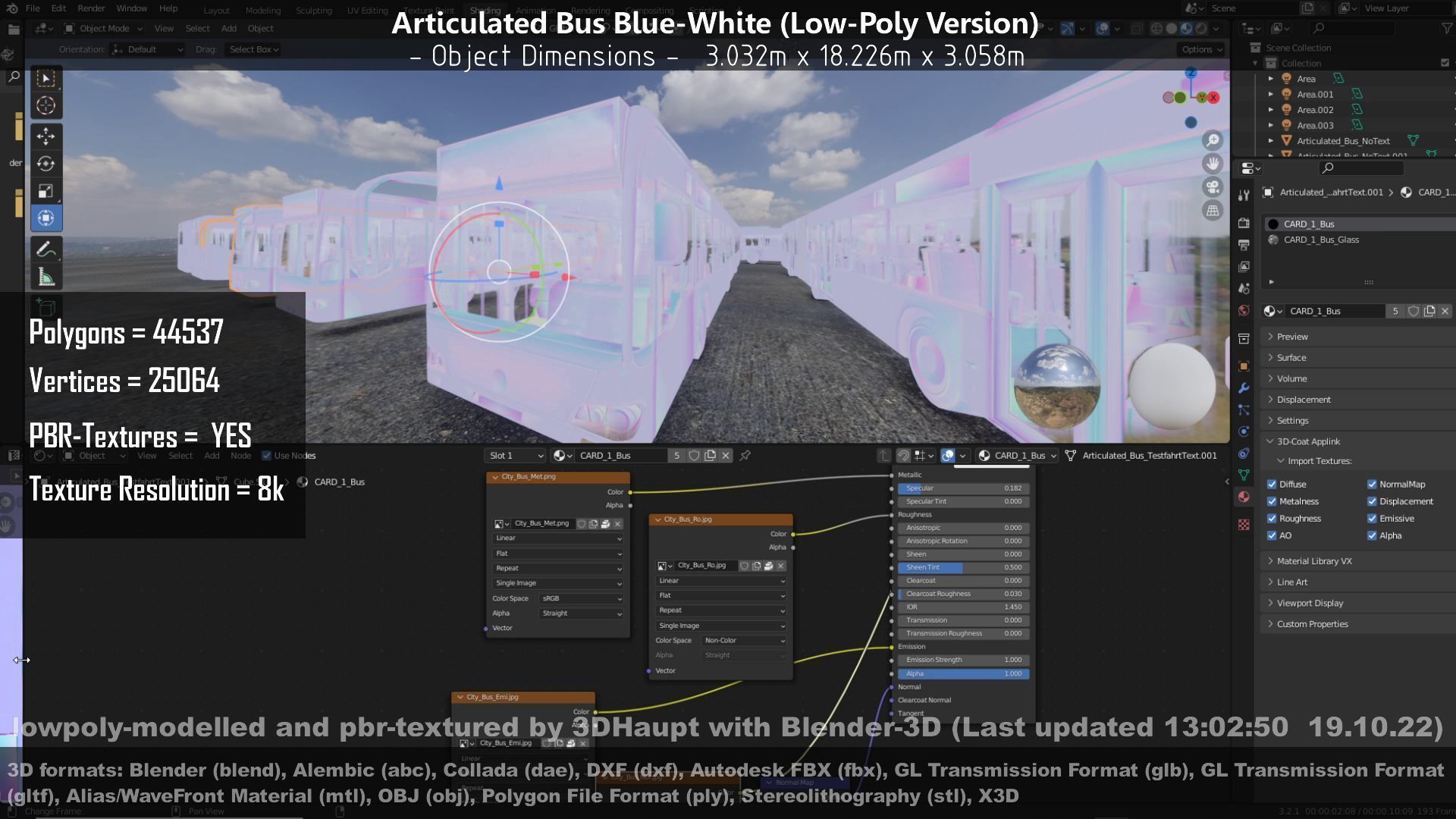Click the viewport zoom magnifier icon
Screen dimensions: 1456x819
tap(1213, 140)
